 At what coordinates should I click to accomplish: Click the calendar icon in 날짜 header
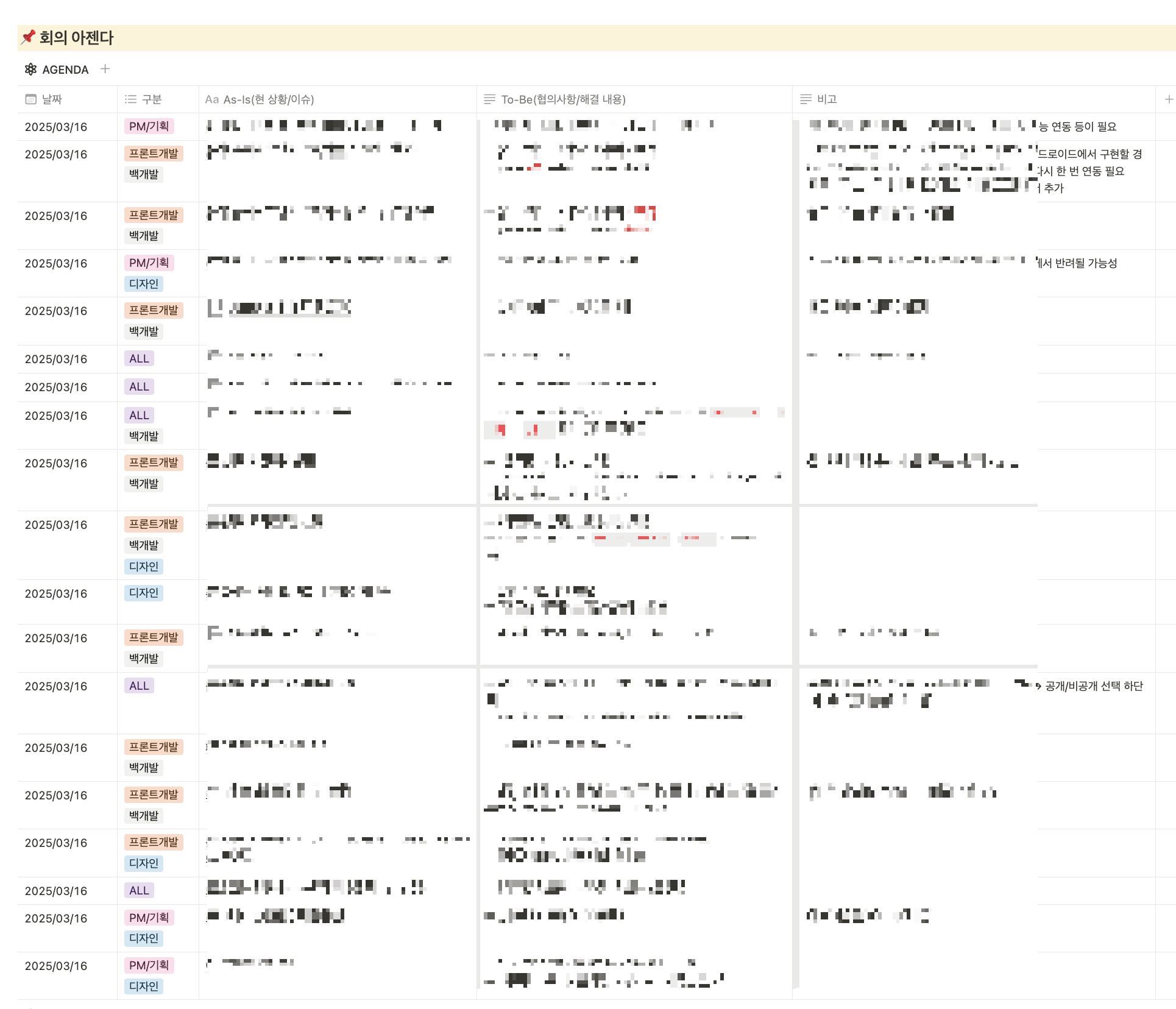30,99
